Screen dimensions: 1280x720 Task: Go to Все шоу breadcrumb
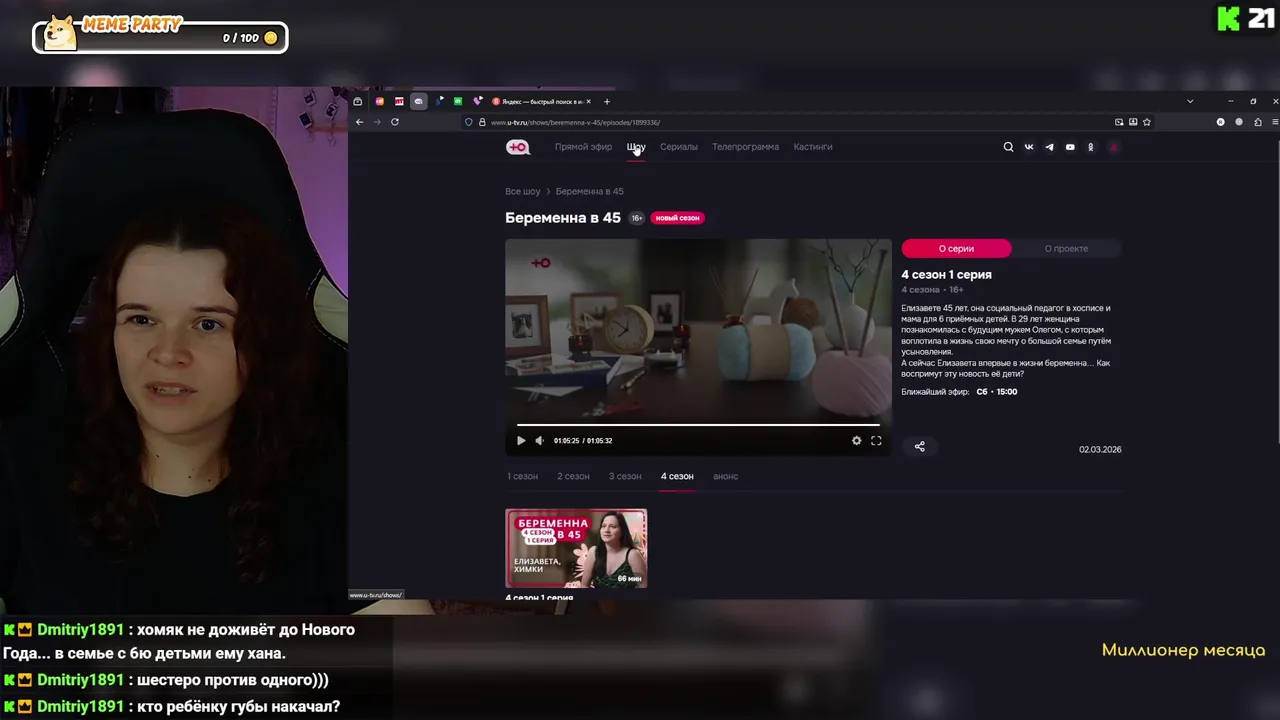tap(522, 191)
